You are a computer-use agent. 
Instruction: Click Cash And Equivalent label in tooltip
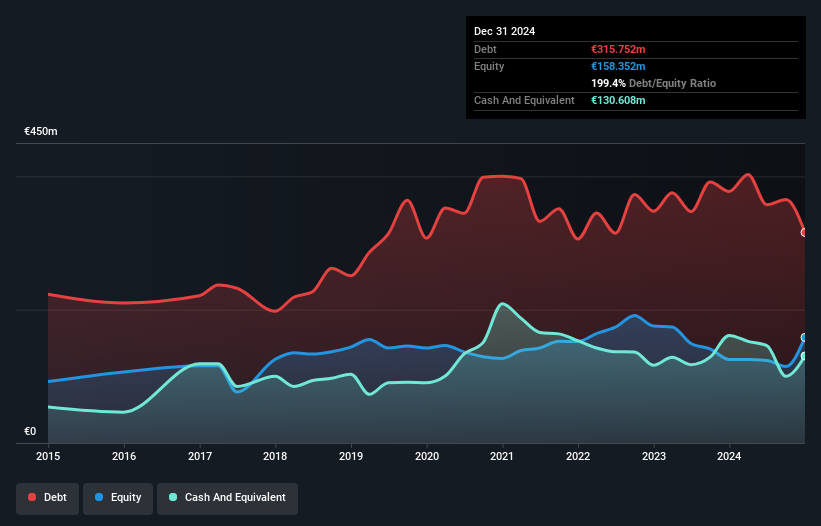click(524, 100)
